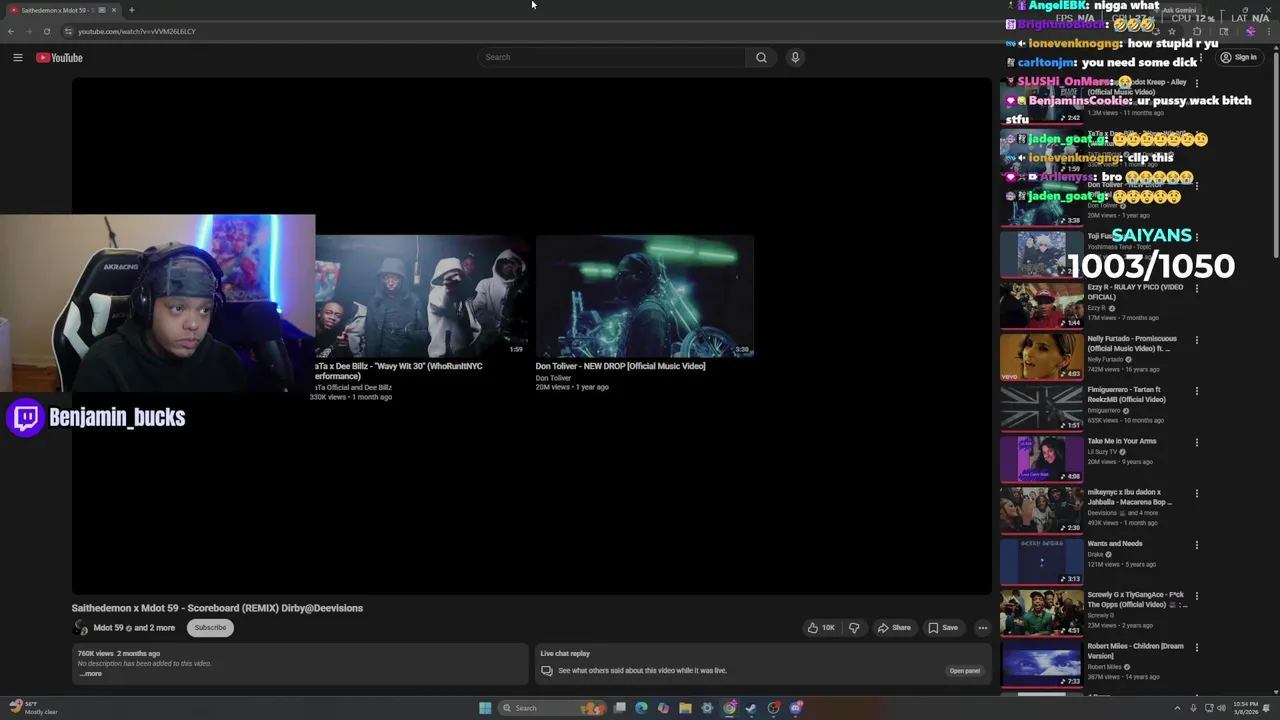Click the Windows taskbar search box
1280x720 pixels.
click(x=553, y=708)
